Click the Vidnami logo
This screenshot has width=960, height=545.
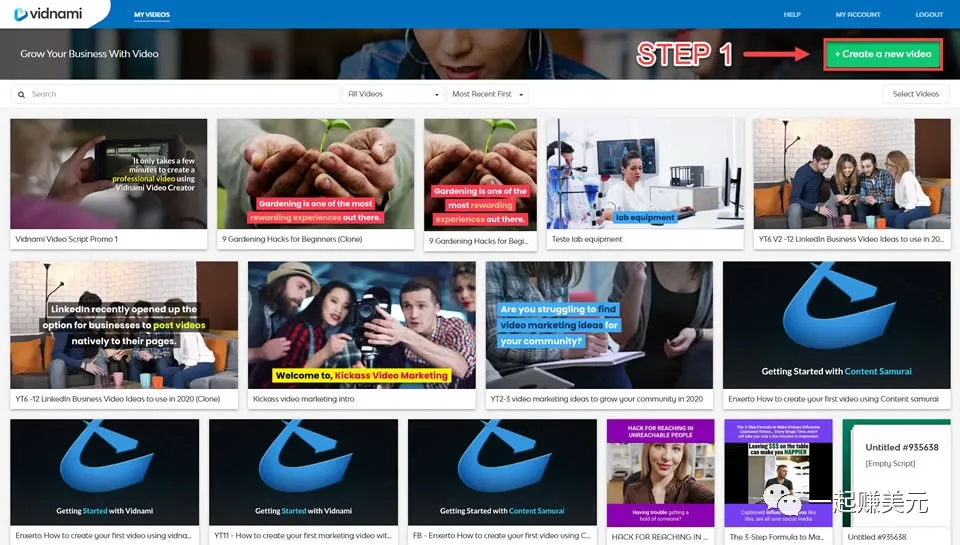[48, 13]
